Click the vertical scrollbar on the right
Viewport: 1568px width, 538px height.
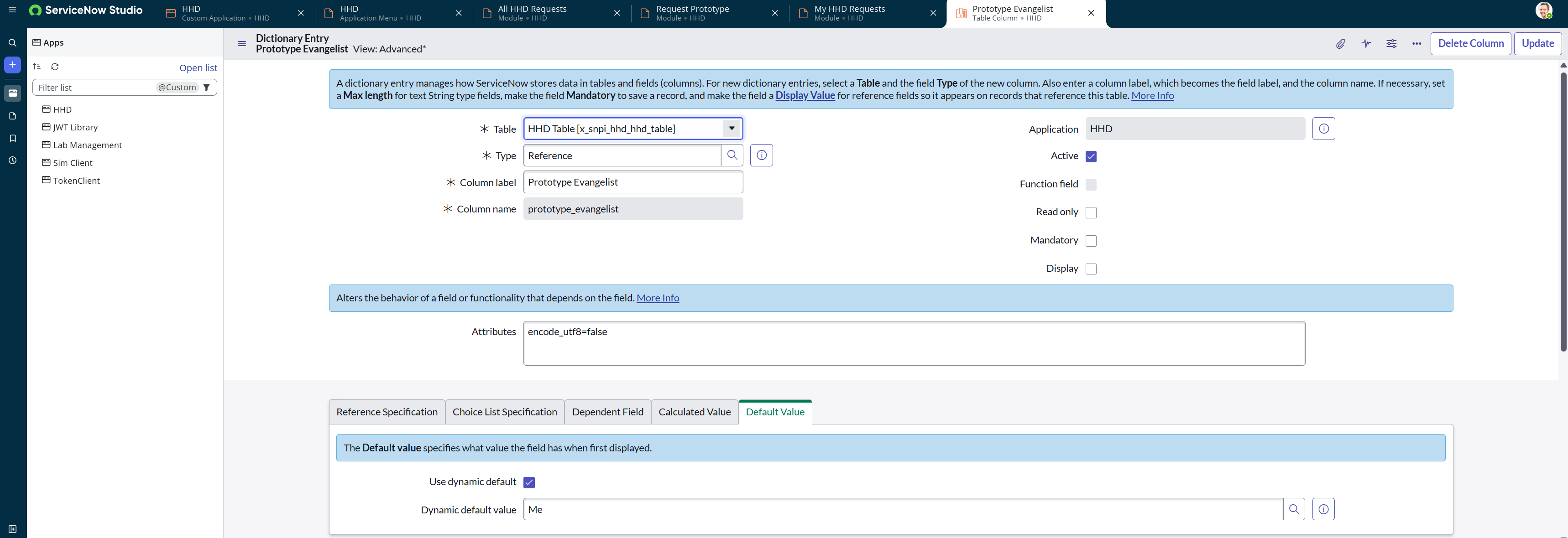[x=1563, y=212]
